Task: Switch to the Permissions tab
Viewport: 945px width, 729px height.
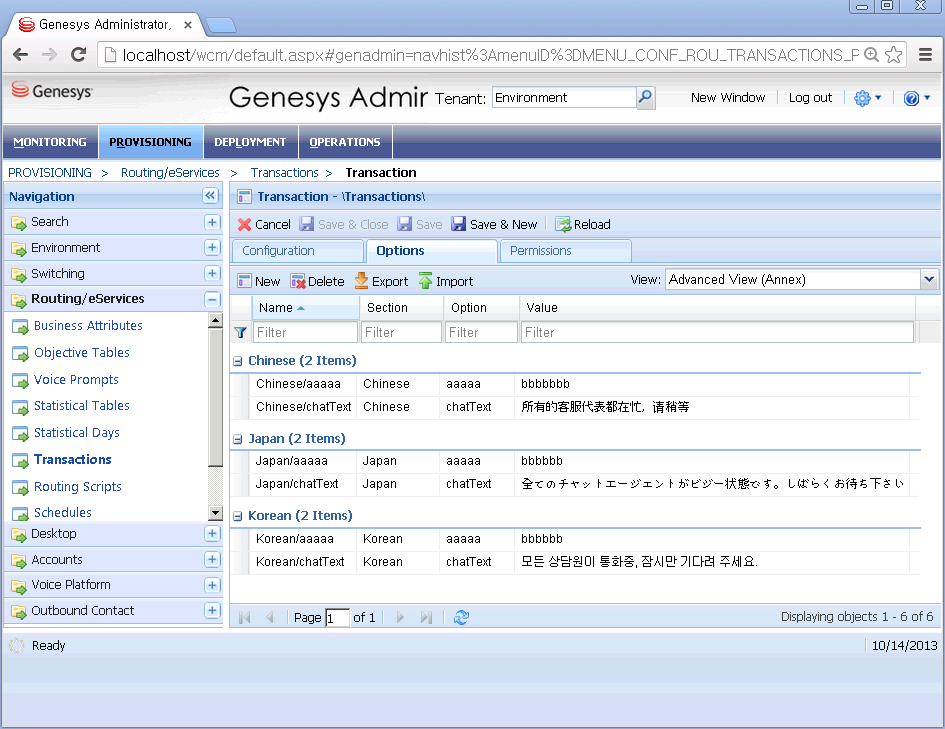Action: point(541,251)
